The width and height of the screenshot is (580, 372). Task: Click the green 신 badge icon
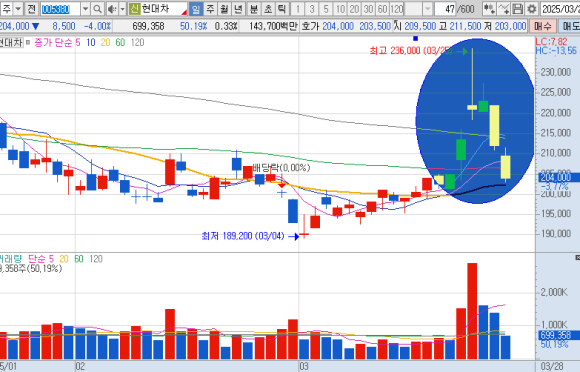pyautogui.click(x=135, y=9)
